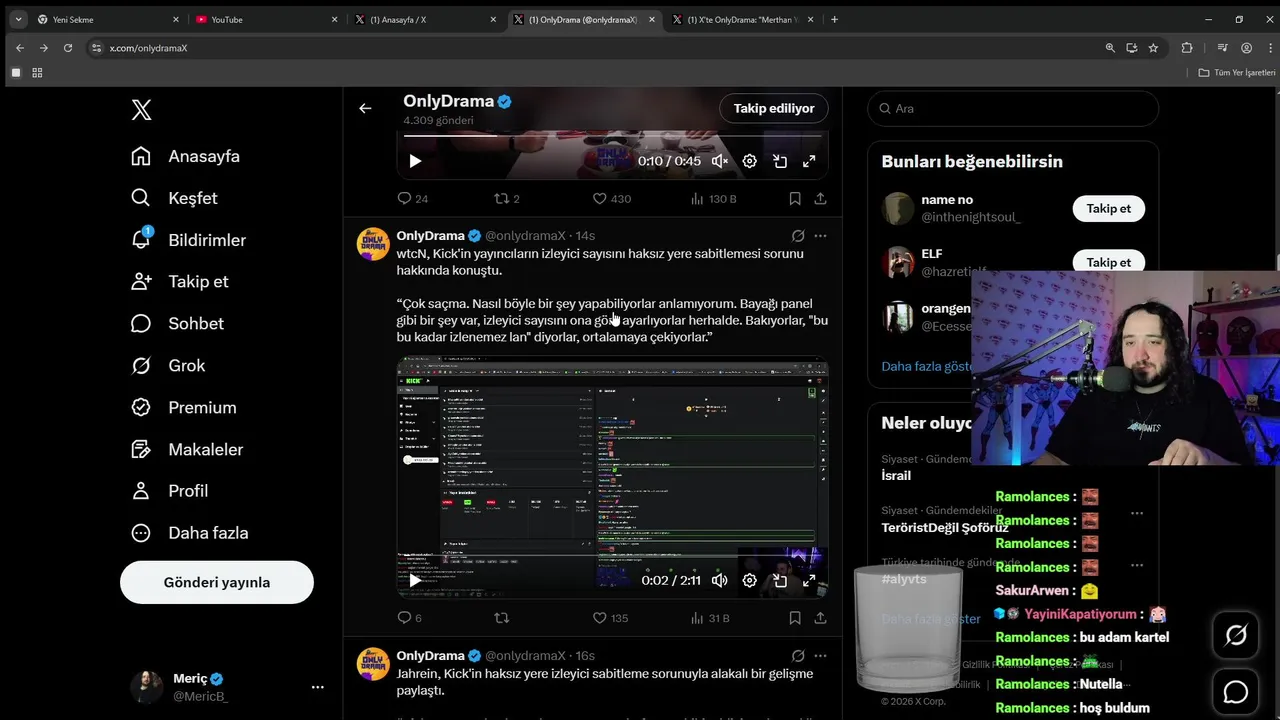Viewport: 1280px width, 720px height.
Task: Open Premium page
Action: click(184, 408)
